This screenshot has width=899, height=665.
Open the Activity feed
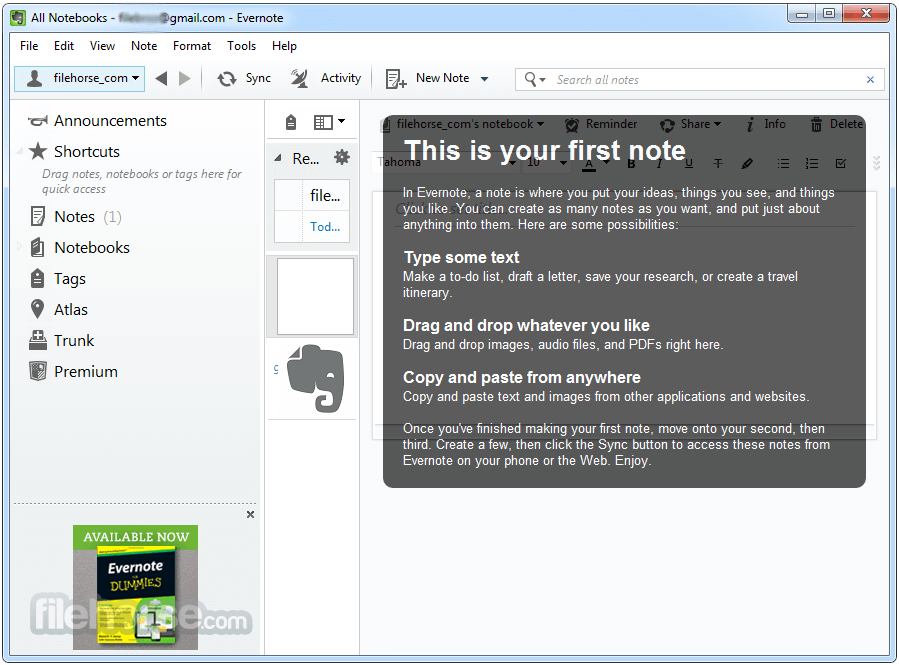pyautogui.click(x=326, y=79)
